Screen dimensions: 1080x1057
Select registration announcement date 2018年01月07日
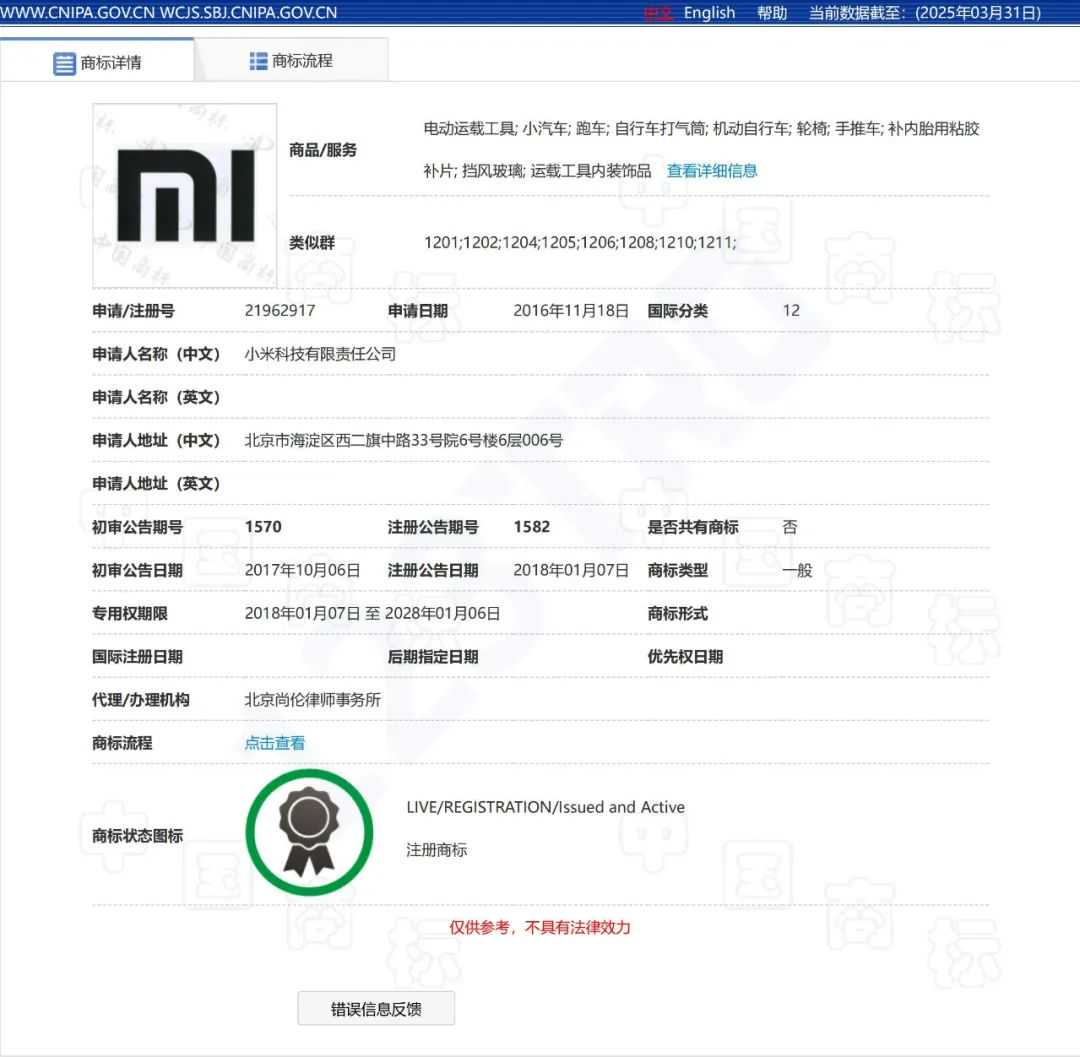pyautogui.click(x=571, y=570)
